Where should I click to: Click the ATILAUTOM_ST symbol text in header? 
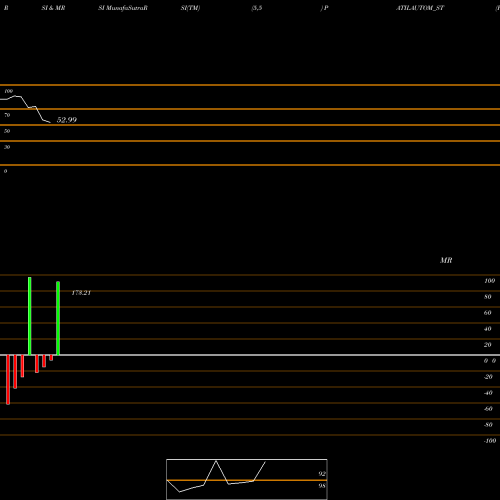420,8
